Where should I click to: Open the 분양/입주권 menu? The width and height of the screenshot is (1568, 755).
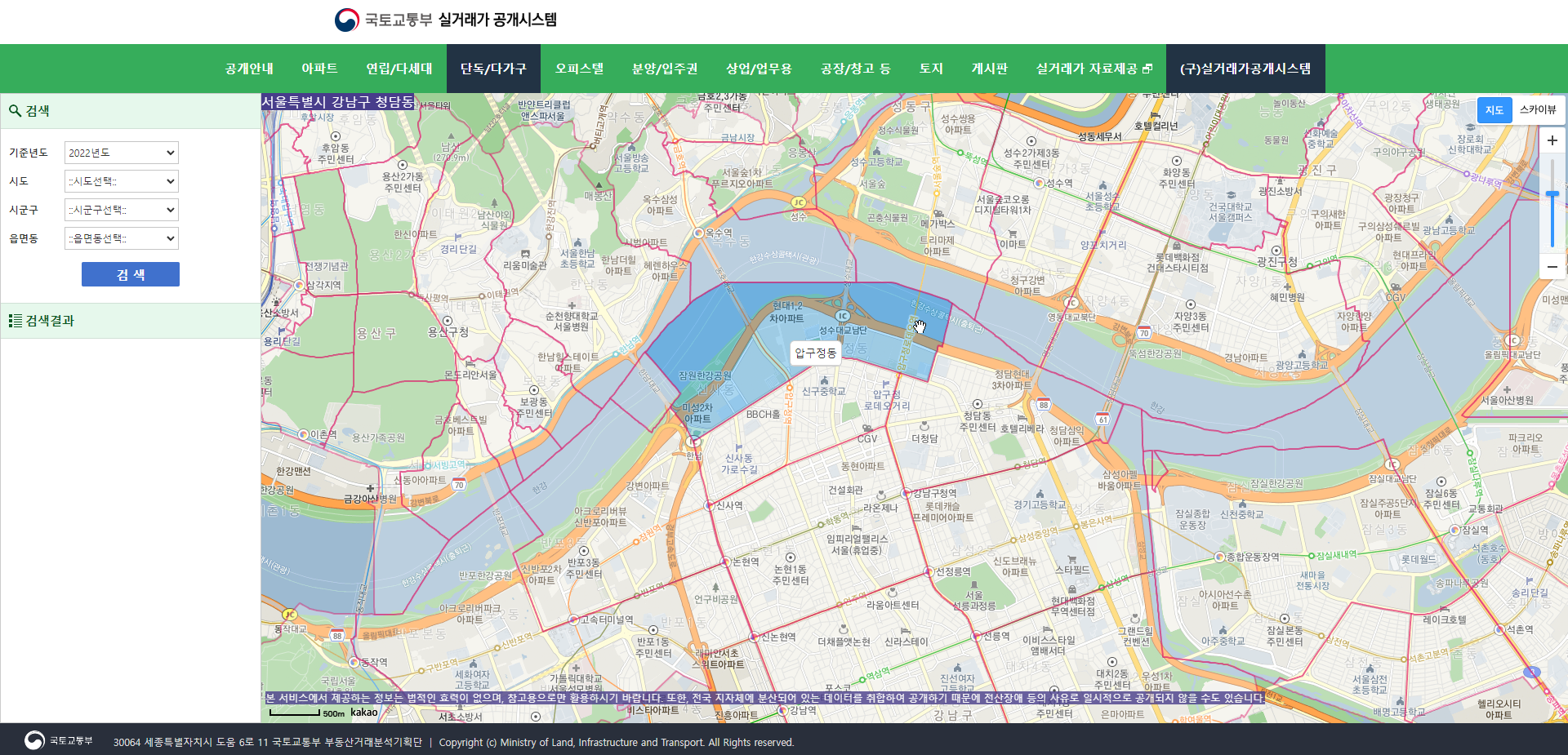point(665,69)
